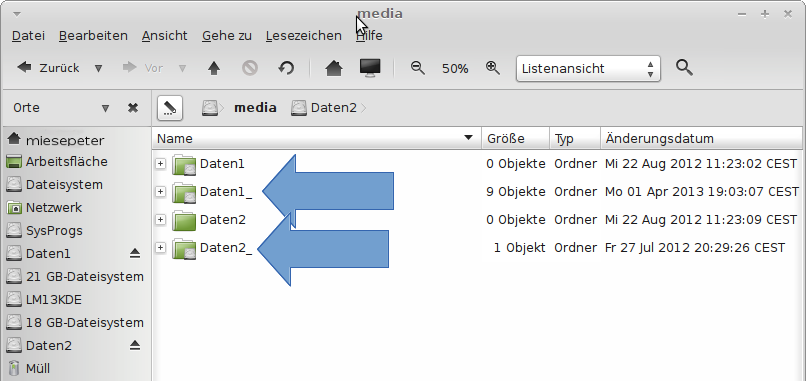The width and height of the screenshot is (806, 381).
Task: Open the Listenansicht view mode dropdown
Action: coord(588,68)
